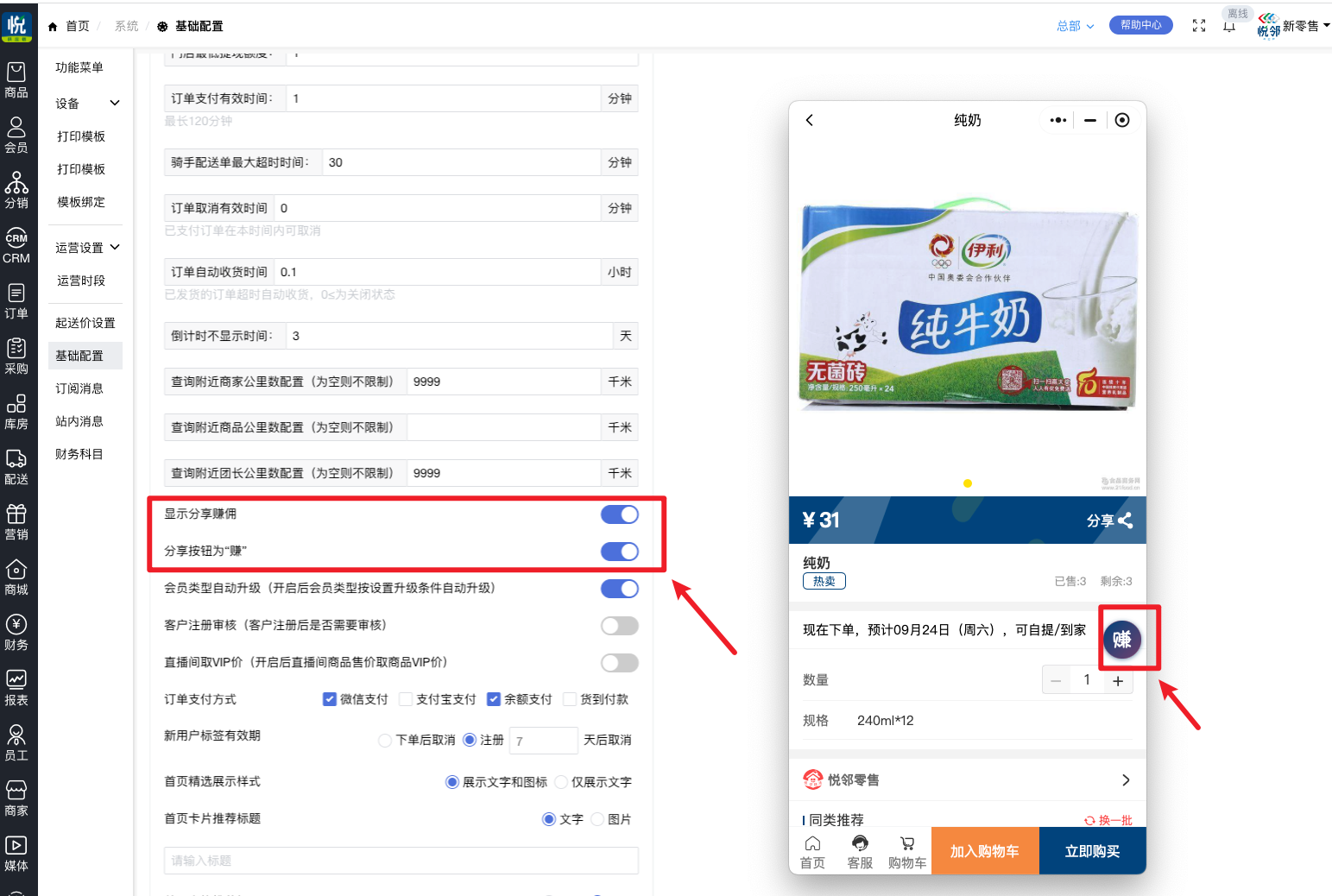1332x896 pixels.
Task: Click 查询附近商品公里数配置 empty input
Action: click(x=503, y=427)
